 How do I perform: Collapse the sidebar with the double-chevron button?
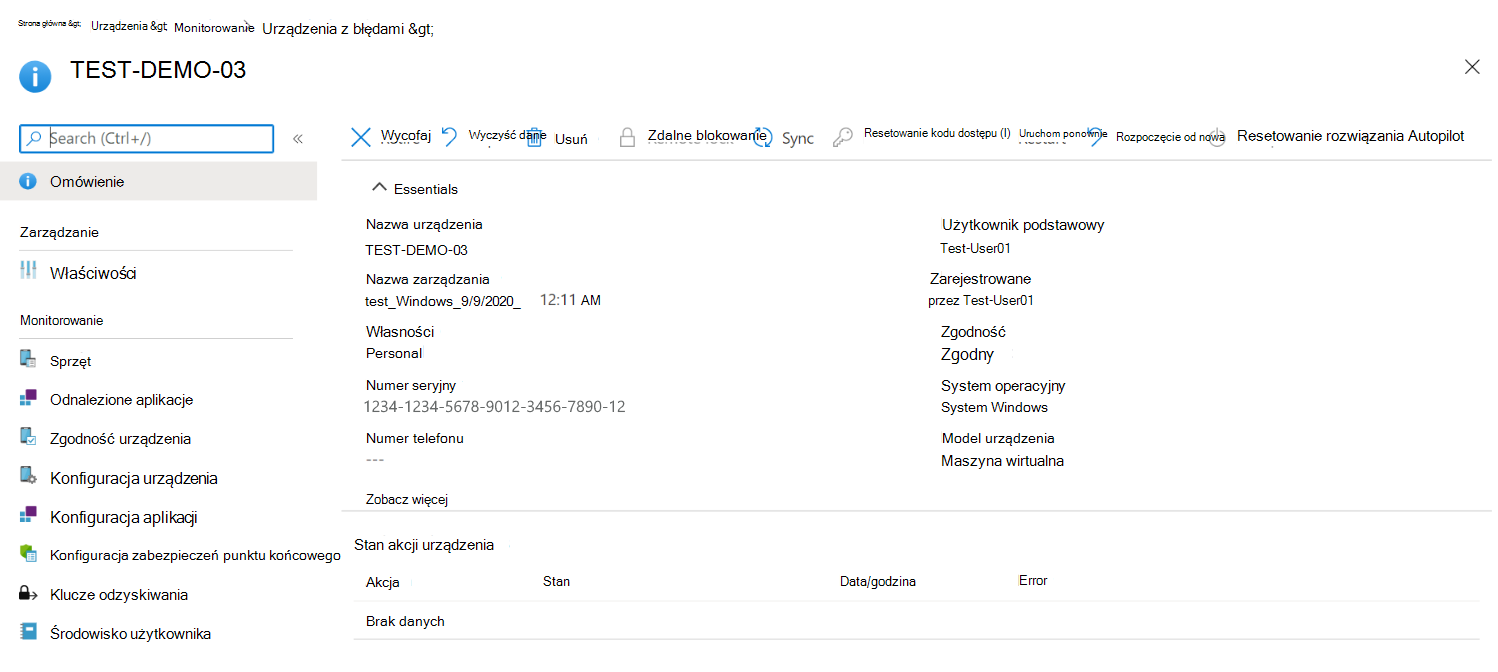(x=297, y=139)
